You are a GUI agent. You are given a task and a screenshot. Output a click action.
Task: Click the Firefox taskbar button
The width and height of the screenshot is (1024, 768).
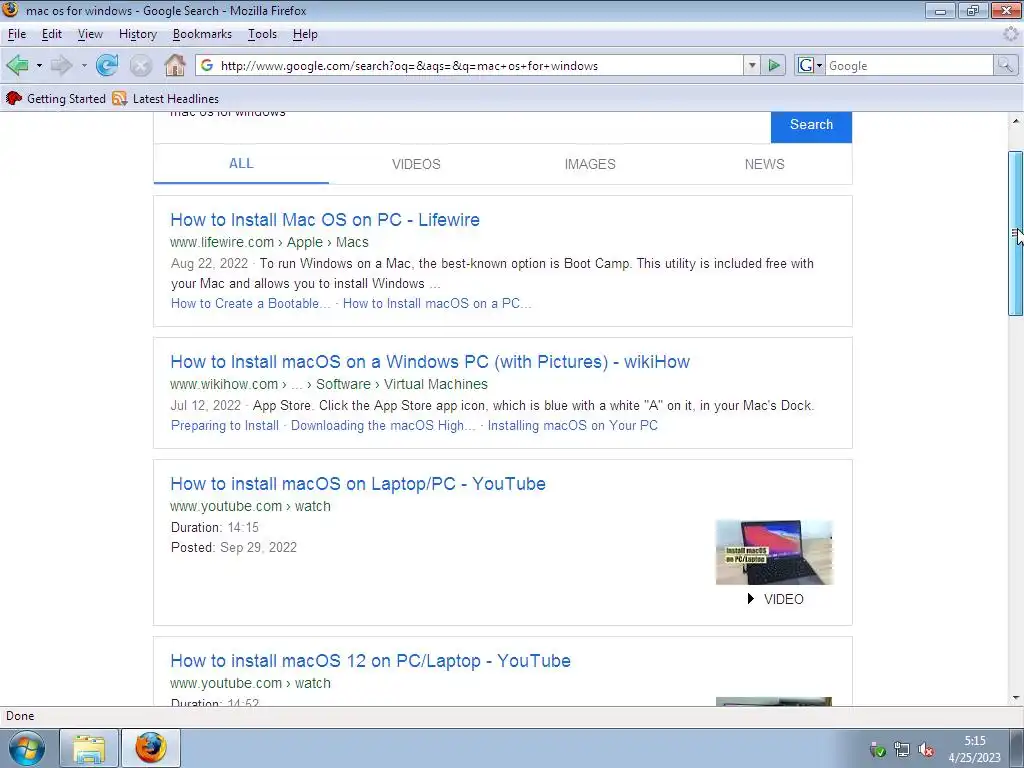point(151,748)
